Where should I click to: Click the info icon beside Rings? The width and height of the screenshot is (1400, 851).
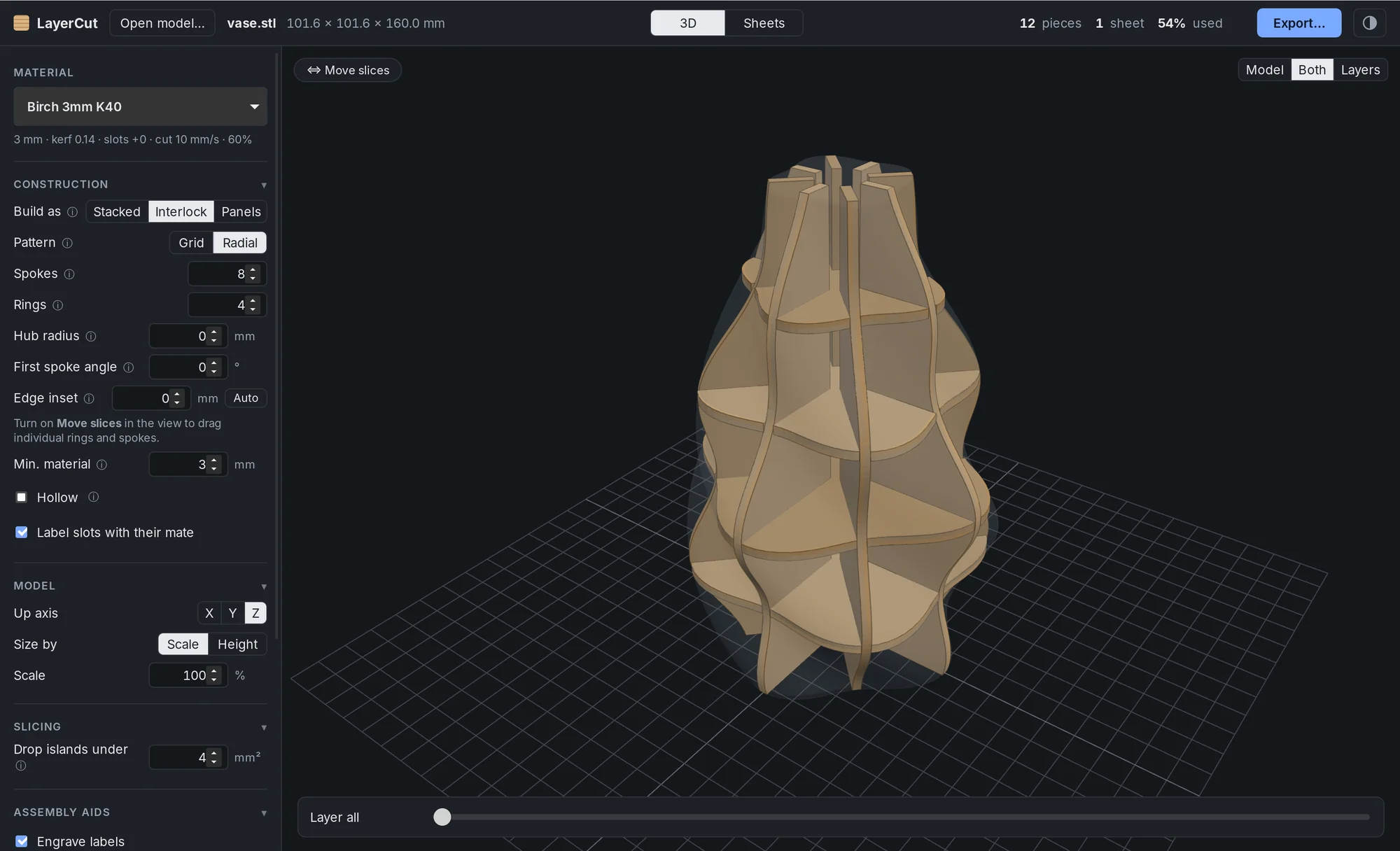(58, 305)
